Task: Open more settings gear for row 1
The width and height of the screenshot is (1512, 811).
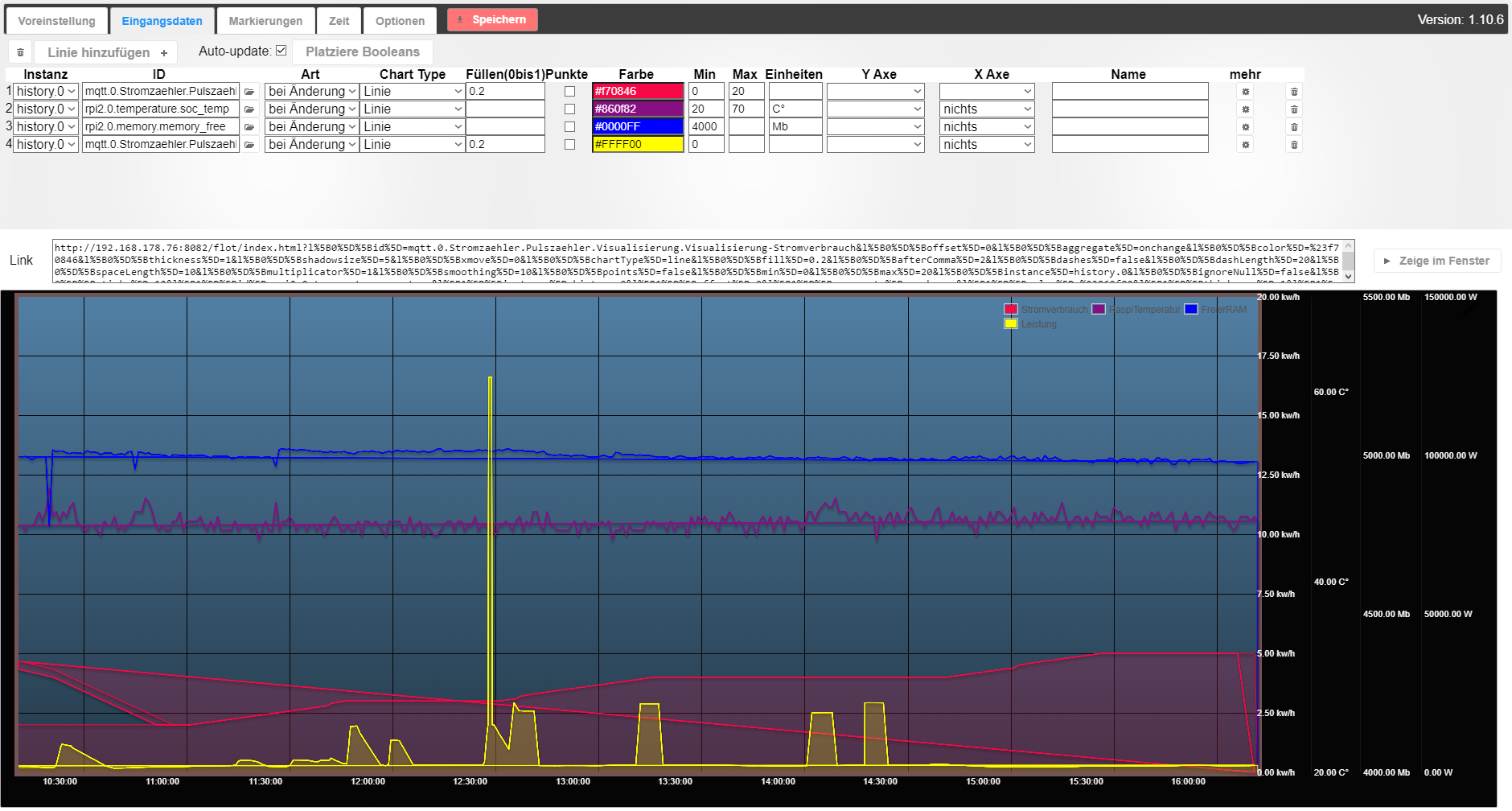Action: (1245, 92)
